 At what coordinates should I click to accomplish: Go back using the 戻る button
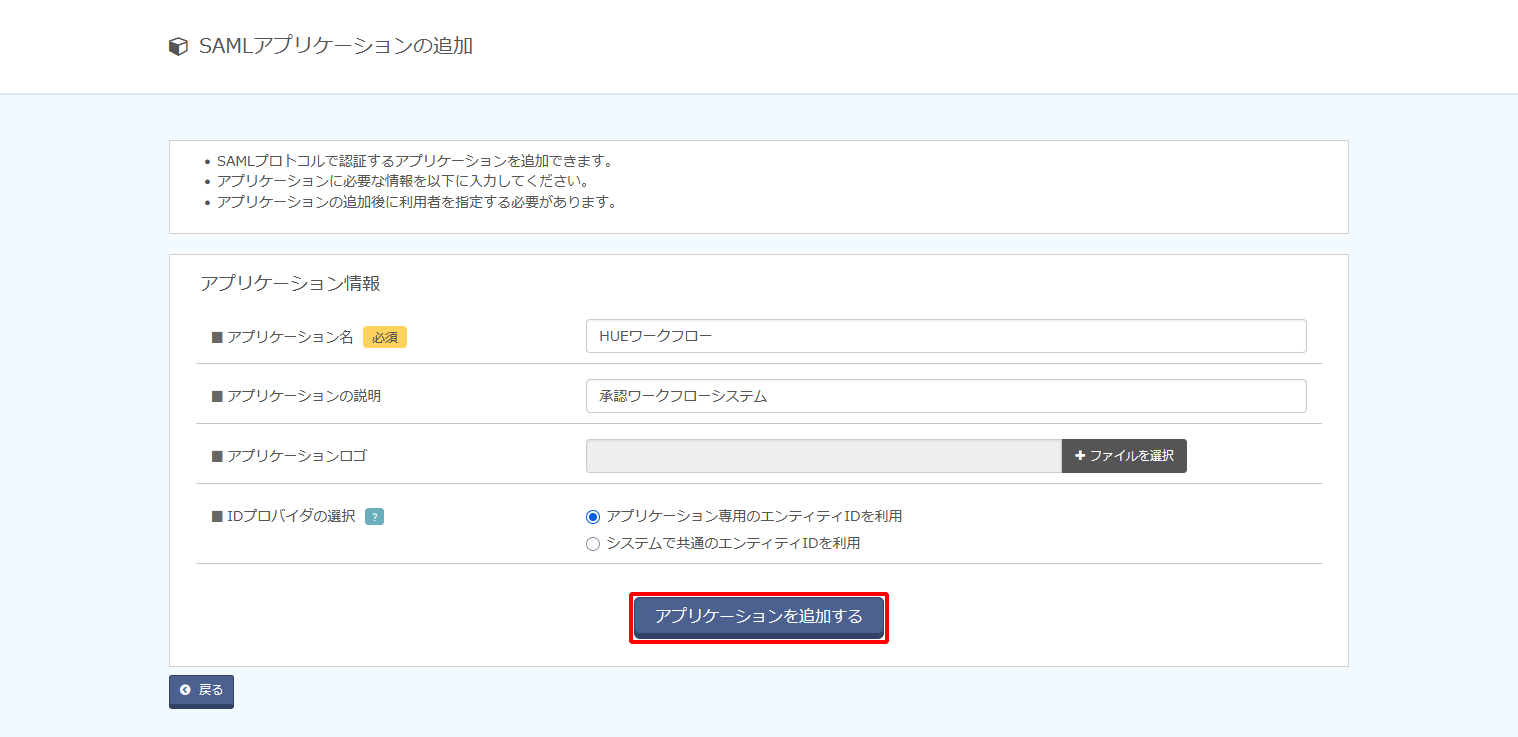tap(201, 691)
